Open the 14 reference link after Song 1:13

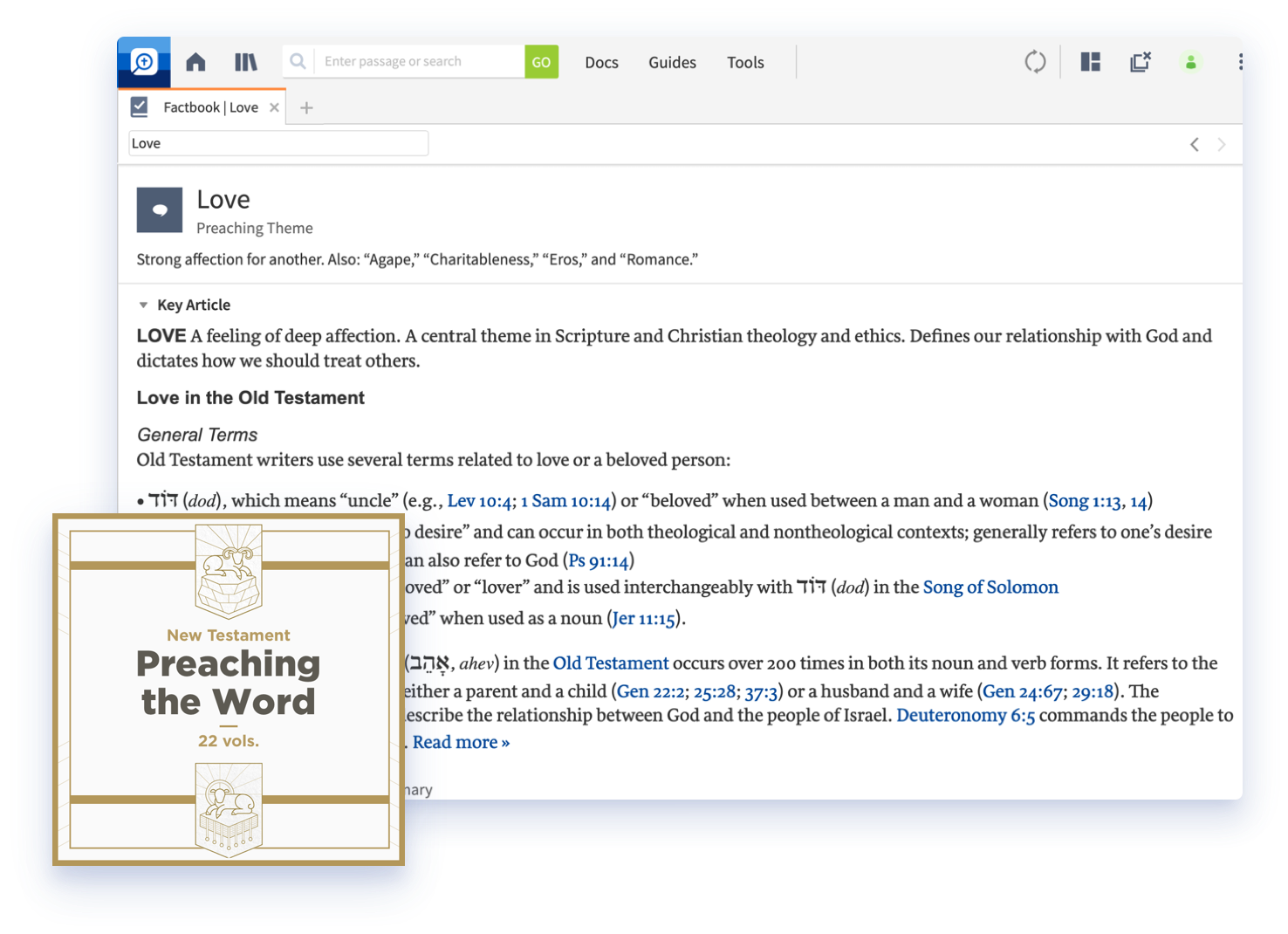click(1138, 501)
